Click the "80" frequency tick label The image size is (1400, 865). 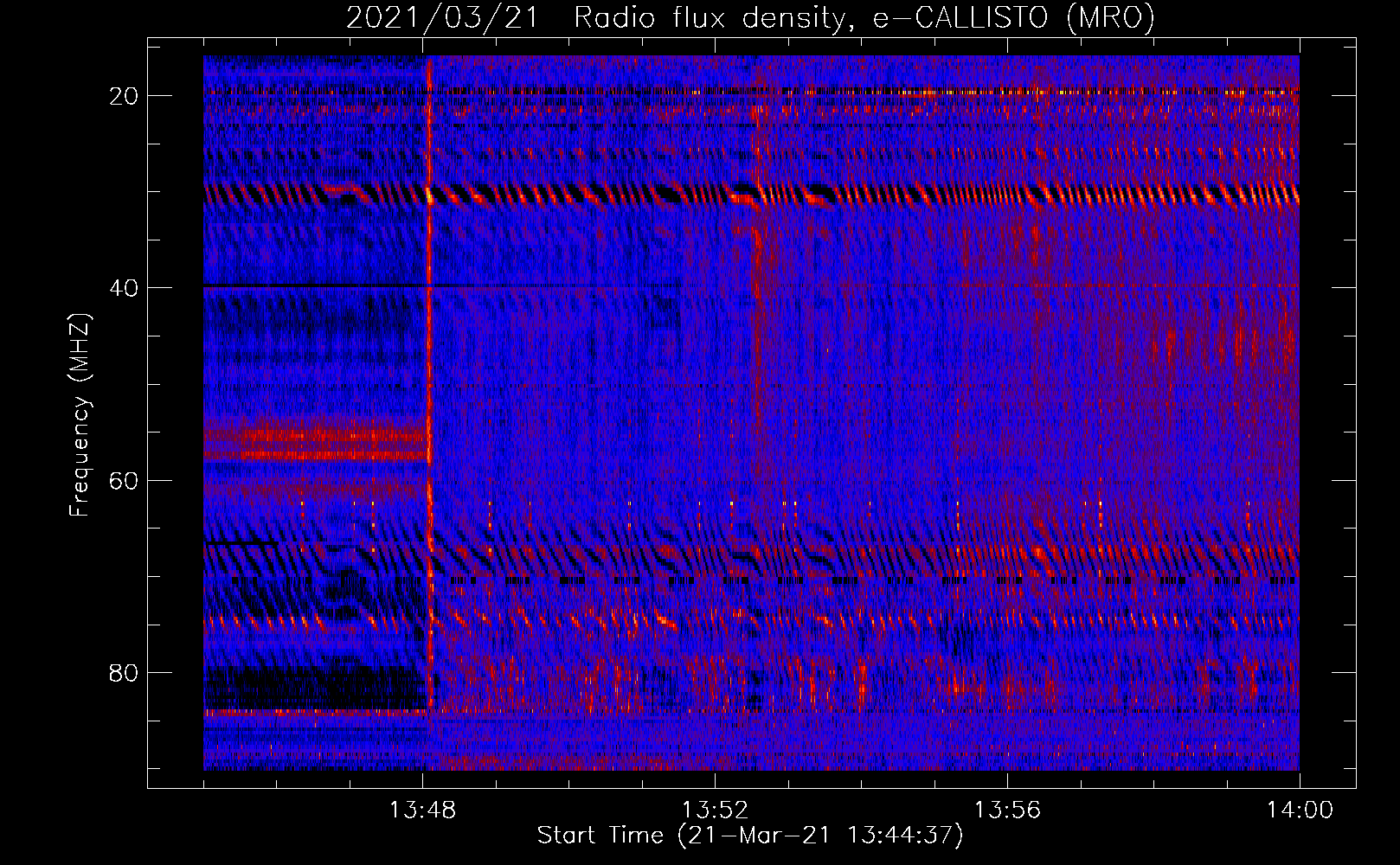pos(125,672)
